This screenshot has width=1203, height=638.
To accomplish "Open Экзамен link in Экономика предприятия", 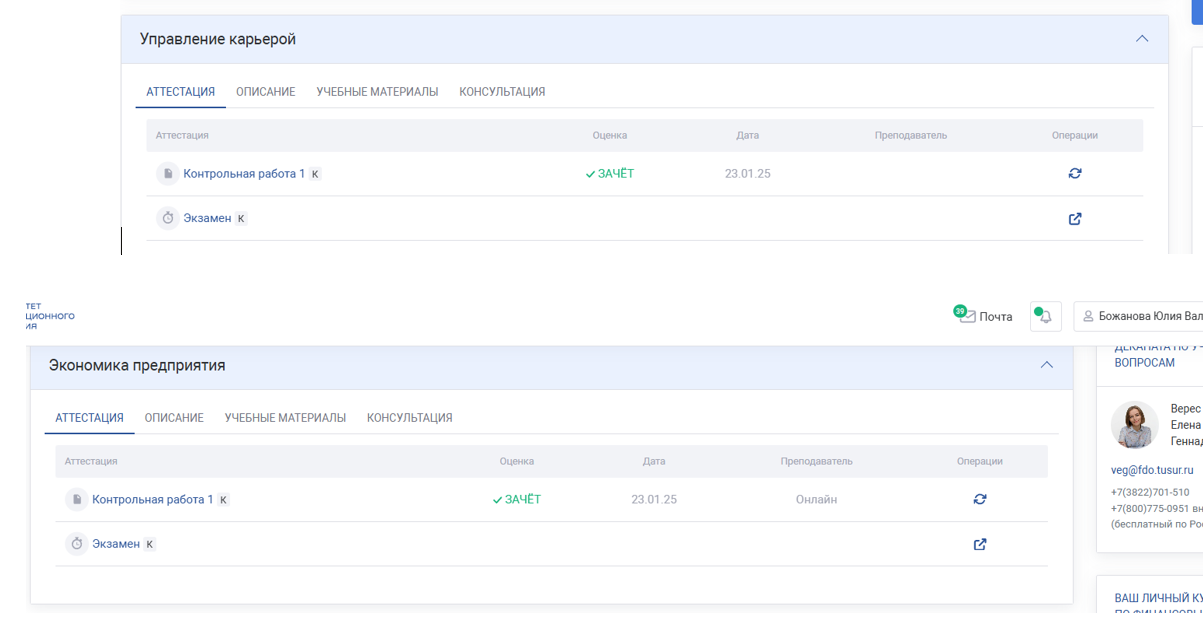I will pyautogui.click(x=116, y=544).
